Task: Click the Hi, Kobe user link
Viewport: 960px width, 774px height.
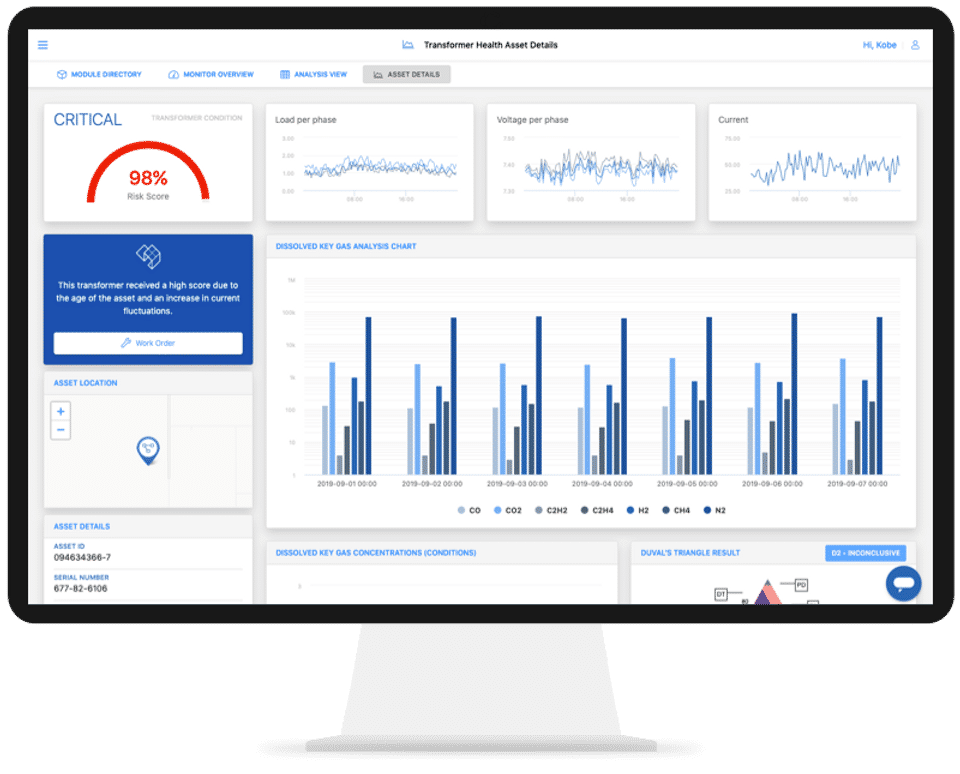Action: click(x=879, y=45)
